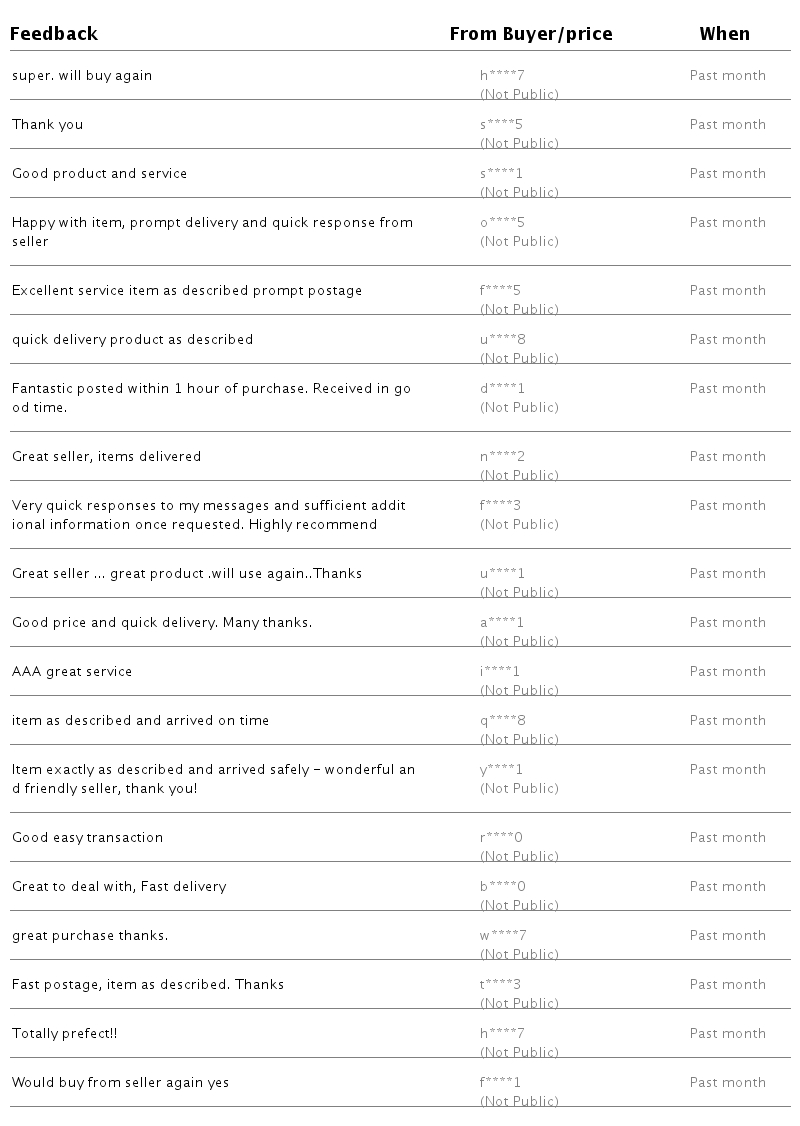
Task: Open buyer d****1 link
Action: (502, 389)
